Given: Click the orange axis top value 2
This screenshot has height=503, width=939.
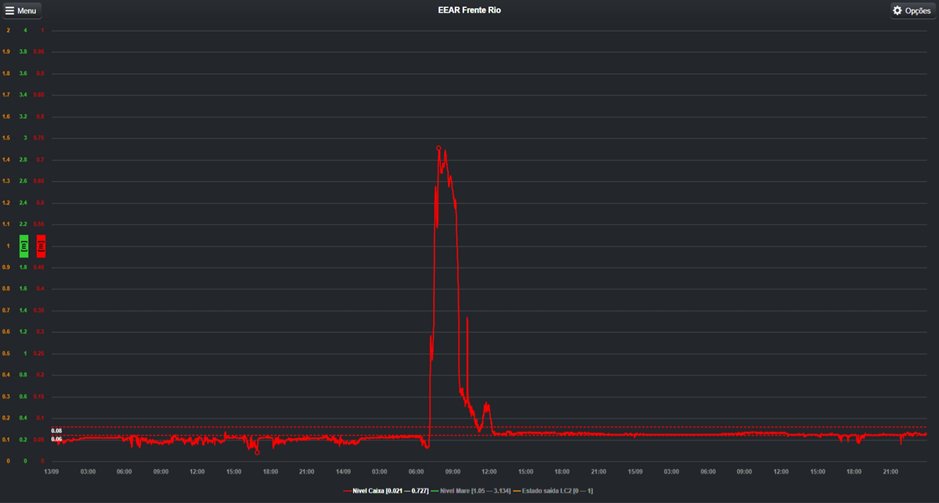Looking at the screenshot, I should pos(8,30).
